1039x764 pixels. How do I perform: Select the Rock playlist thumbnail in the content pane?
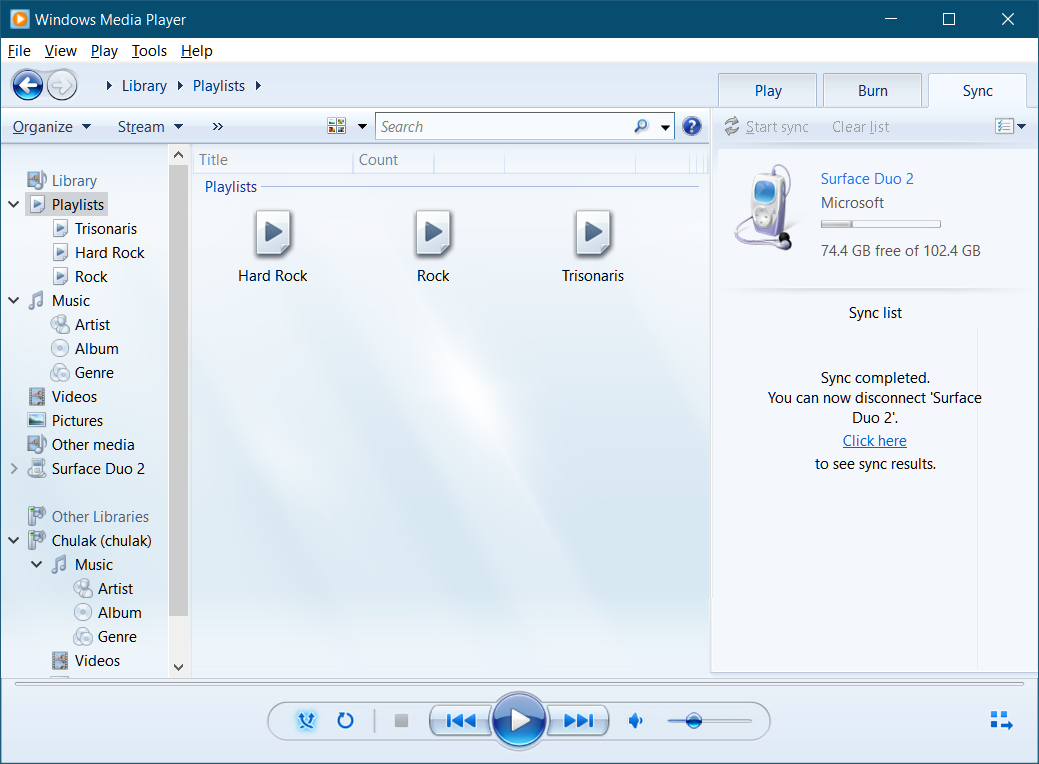coord(433,247)
